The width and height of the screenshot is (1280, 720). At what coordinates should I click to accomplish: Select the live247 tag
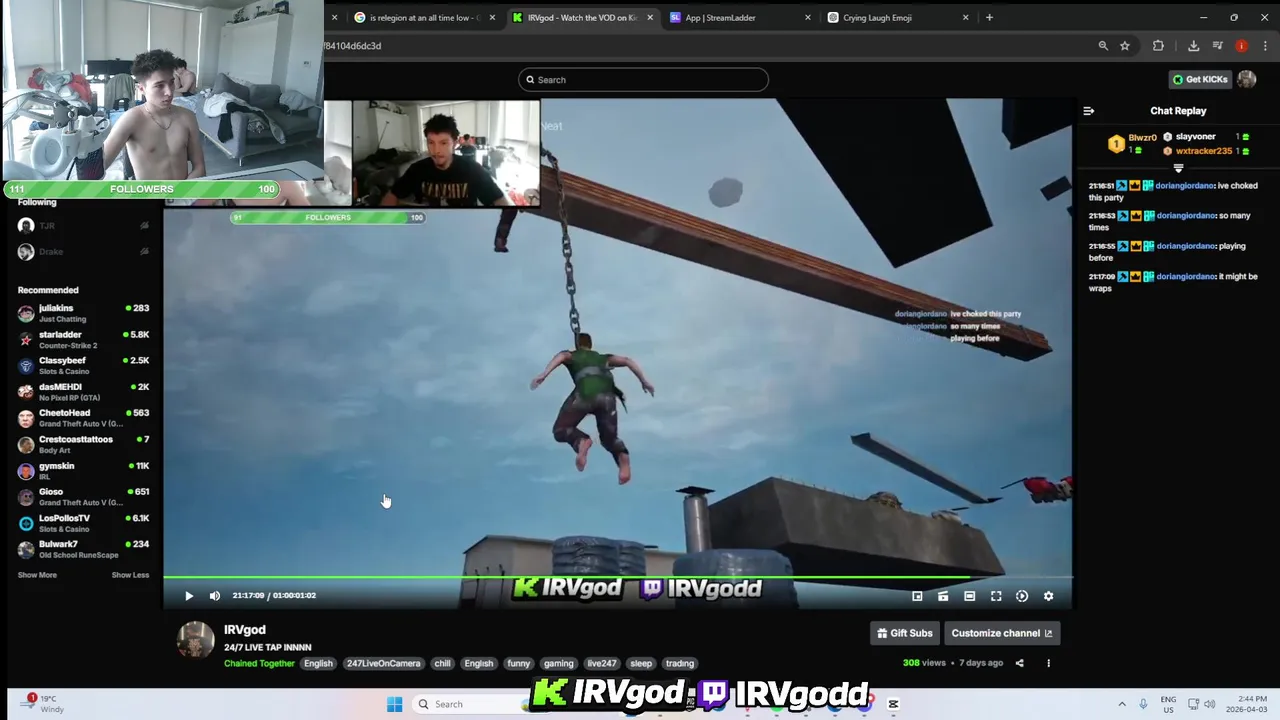(x=602, y=663)
